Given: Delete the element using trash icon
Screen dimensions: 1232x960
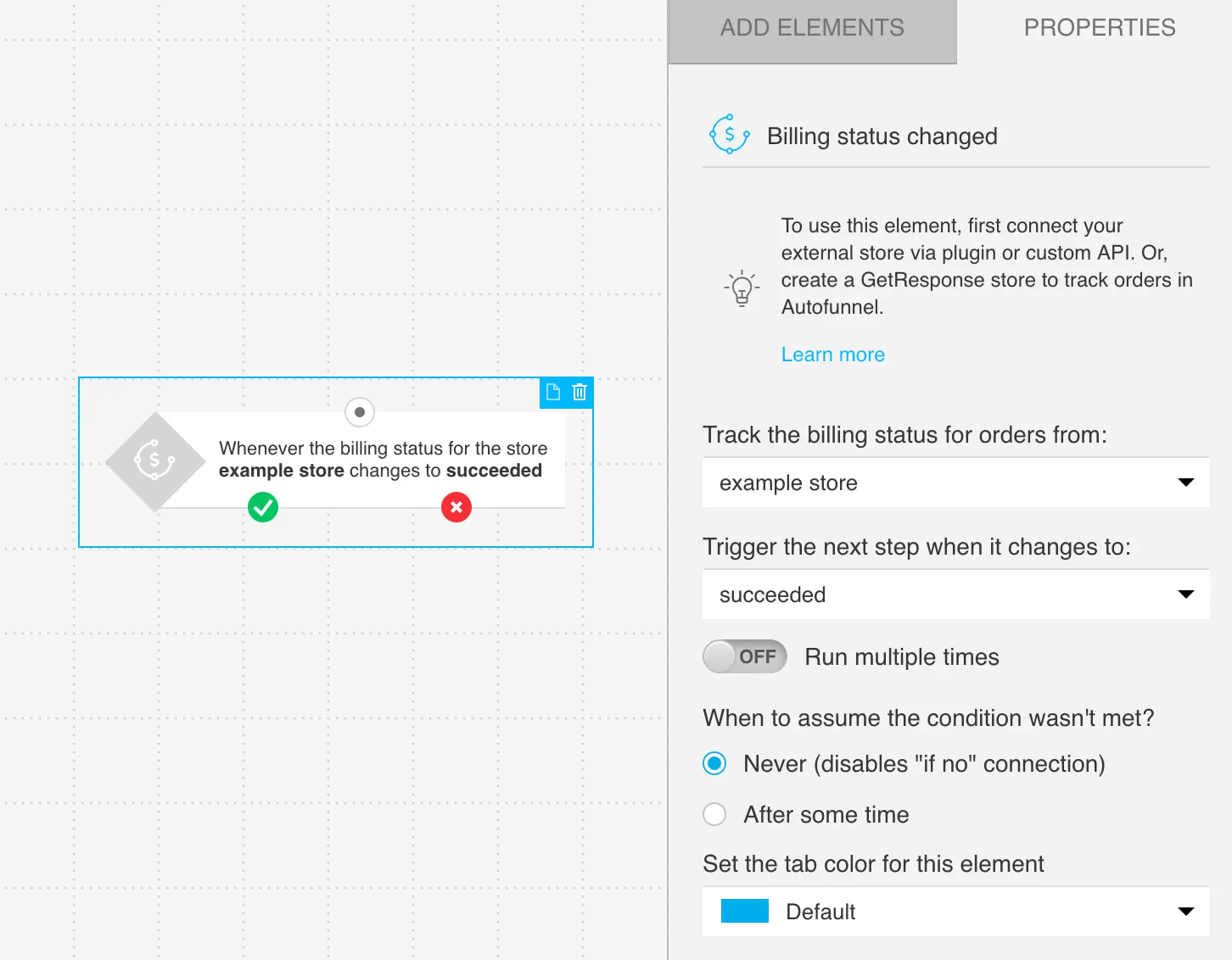Looking at the screenshot, I should 580,392.
